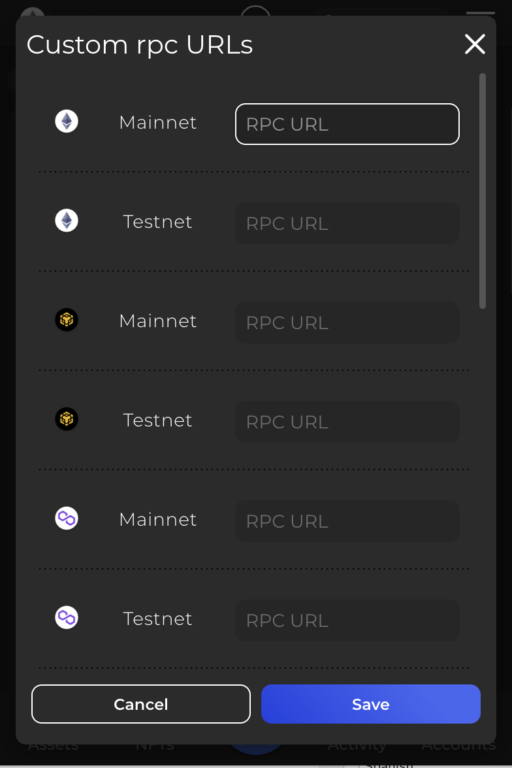Click the BNB Chain icon beside Testnet
Image resolution: width=512 pixels, height=768 pixels.
tap(67, 419)
